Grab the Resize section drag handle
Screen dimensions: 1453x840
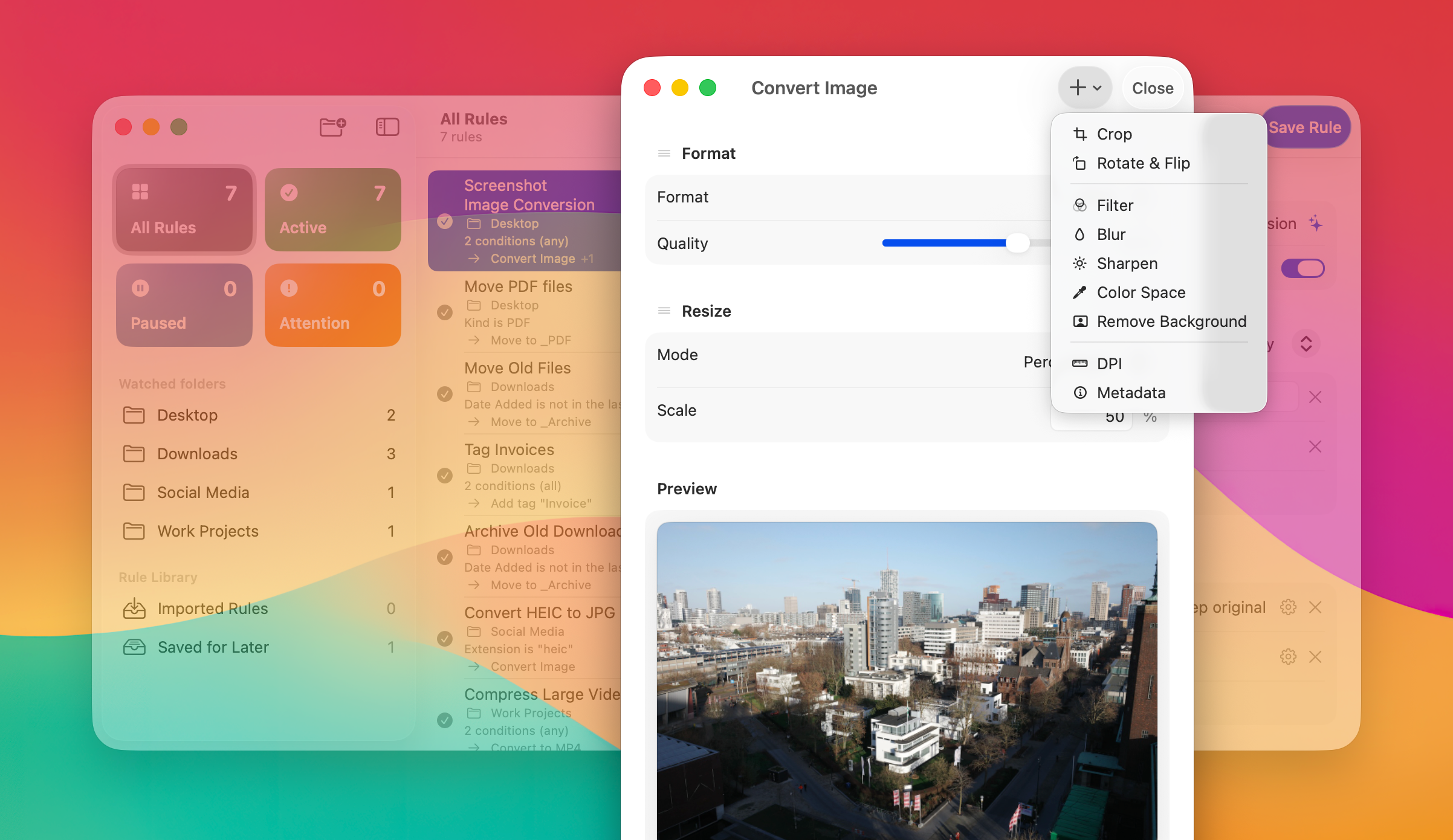click(664, 311)
